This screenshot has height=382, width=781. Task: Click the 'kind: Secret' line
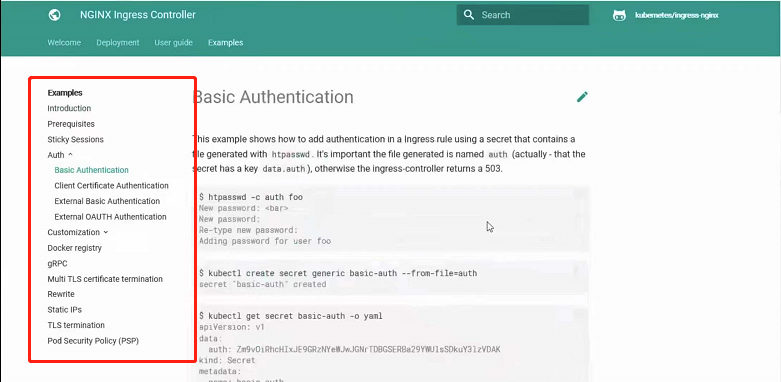click(x=227, y=360)
